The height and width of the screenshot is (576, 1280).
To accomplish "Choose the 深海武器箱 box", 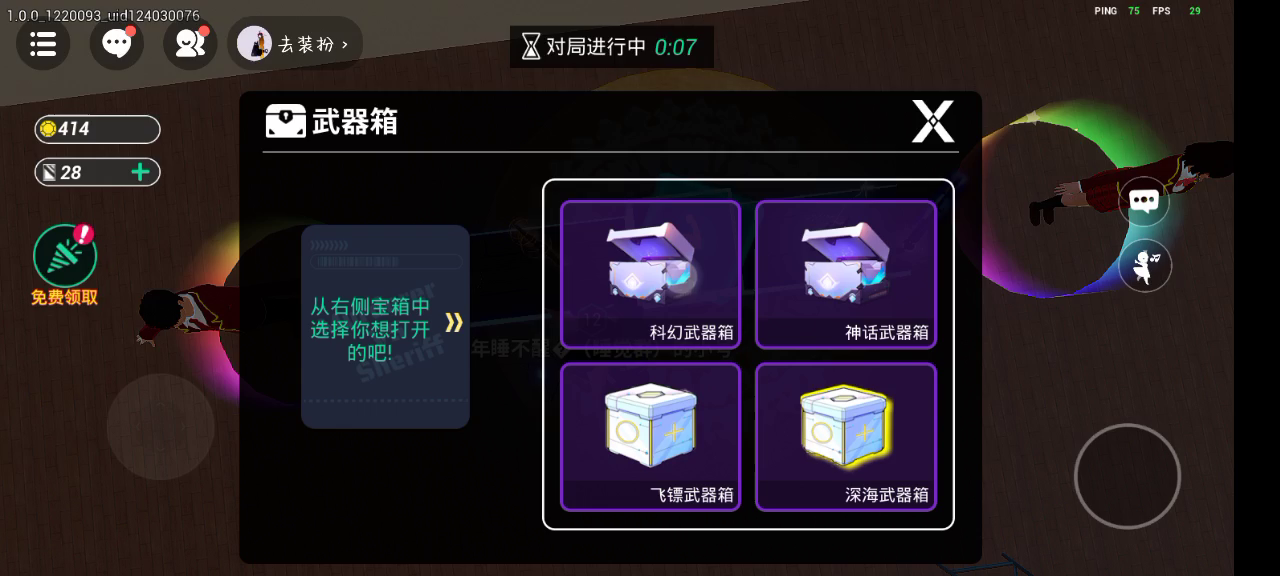I will tap(846, 437).
